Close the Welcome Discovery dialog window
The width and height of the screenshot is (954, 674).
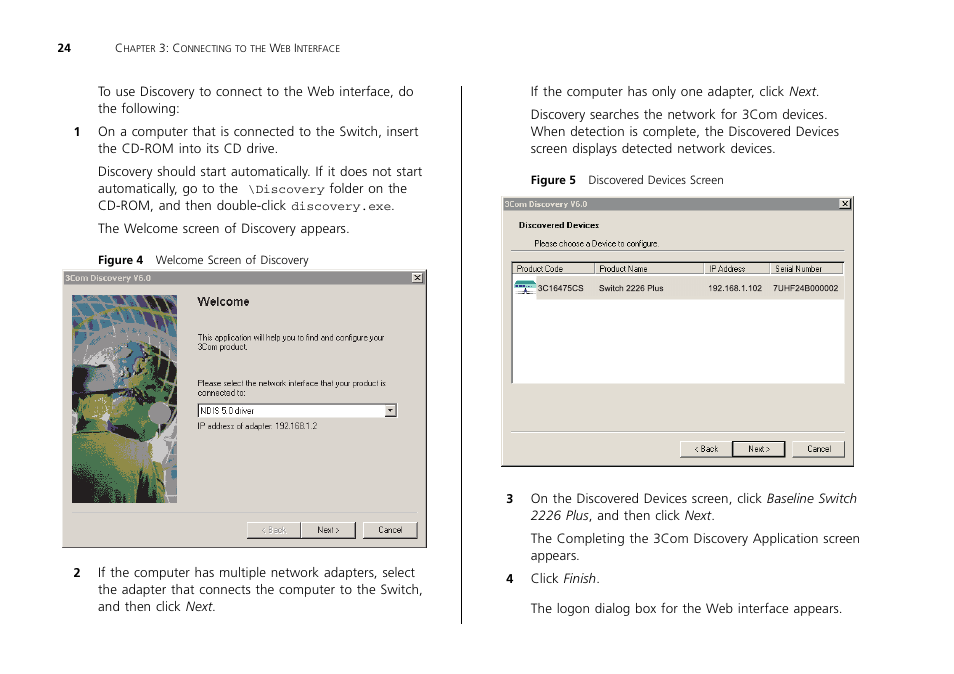[417, 277]
